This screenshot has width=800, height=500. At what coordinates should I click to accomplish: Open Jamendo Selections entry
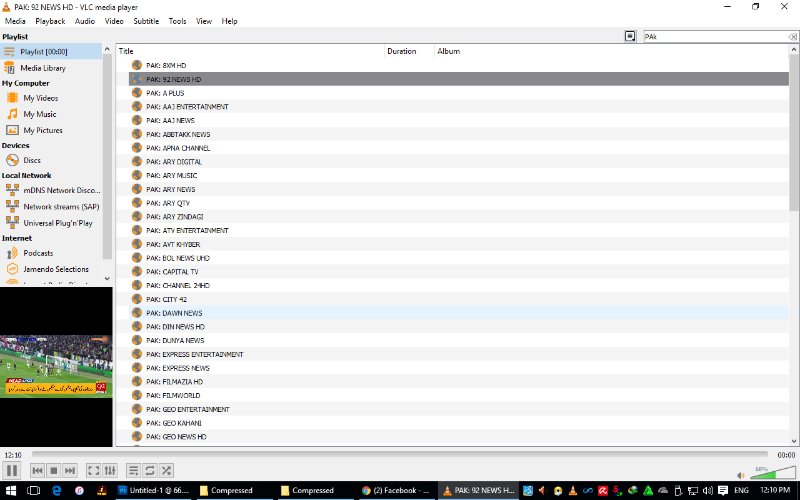[x=51, y=269]
